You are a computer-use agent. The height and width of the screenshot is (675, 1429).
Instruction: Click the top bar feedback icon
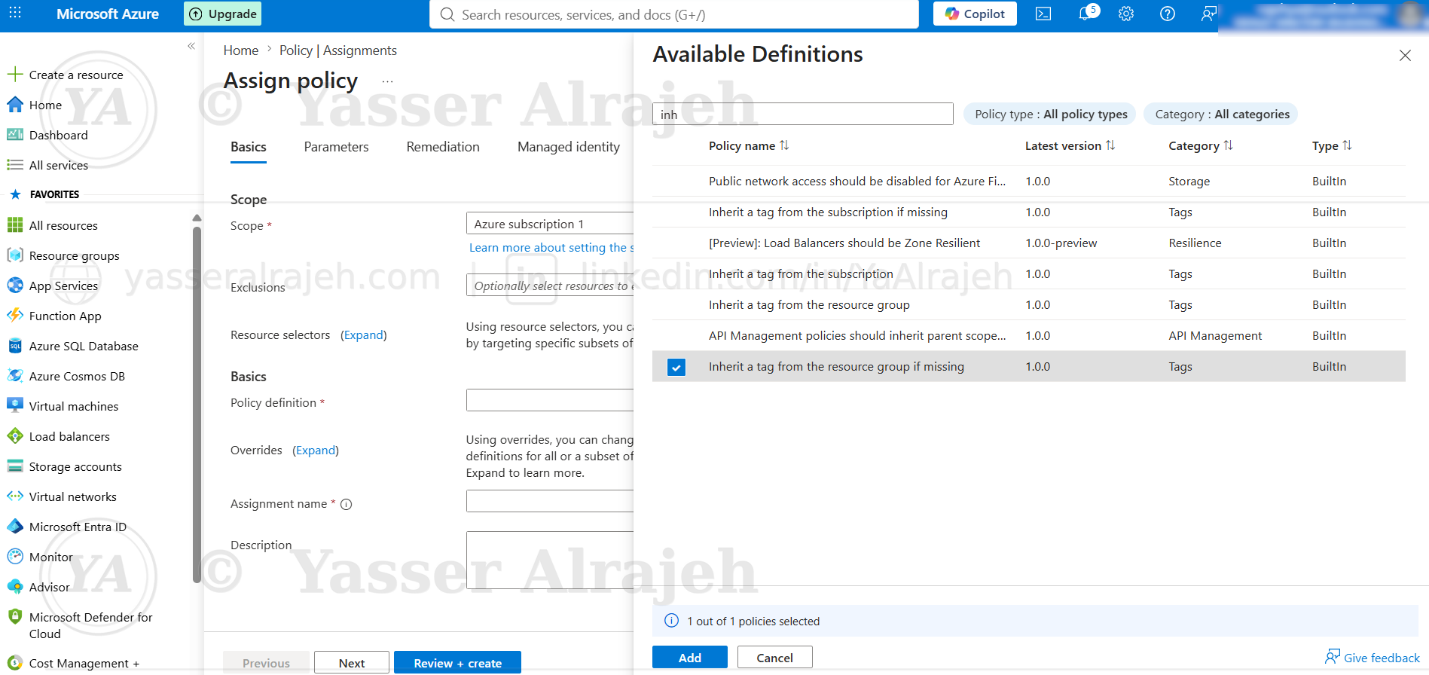[1209, 14]
